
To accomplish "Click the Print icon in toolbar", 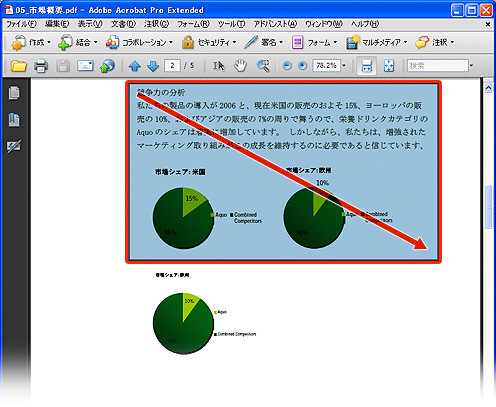I will (41, 66).
